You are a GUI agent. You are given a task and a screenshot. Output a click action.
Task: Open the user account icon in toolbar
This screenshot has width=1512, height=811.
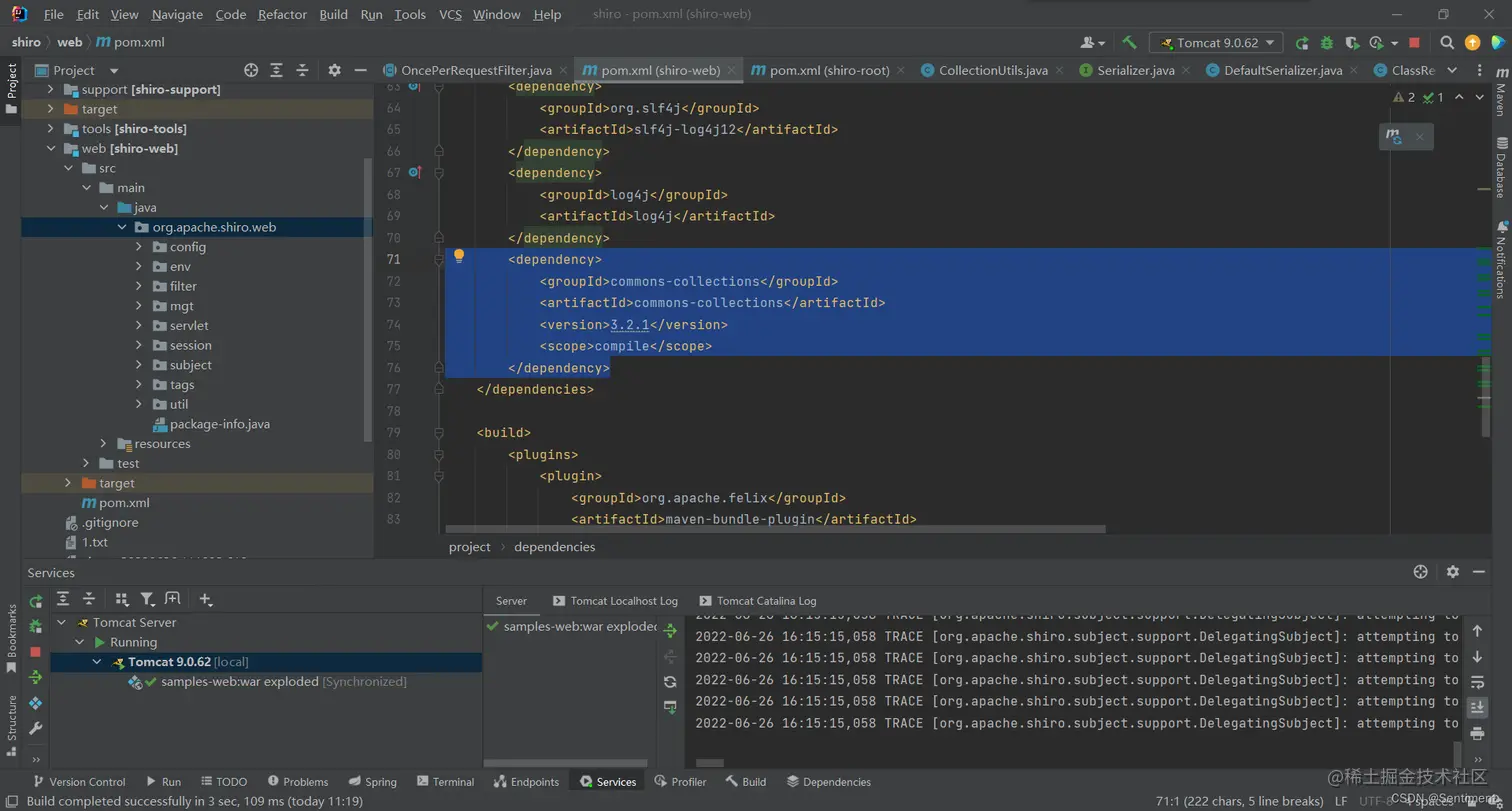[x=1092, y=43]
